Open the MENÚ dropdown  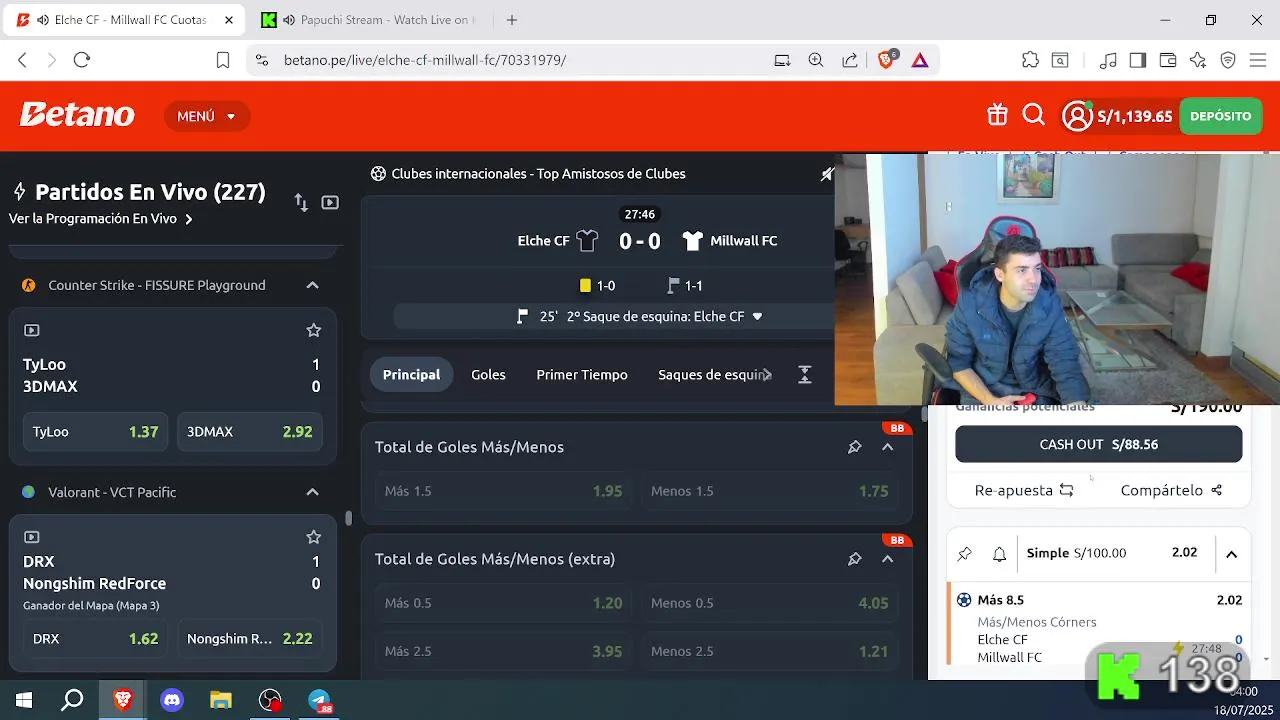[207, 116]
